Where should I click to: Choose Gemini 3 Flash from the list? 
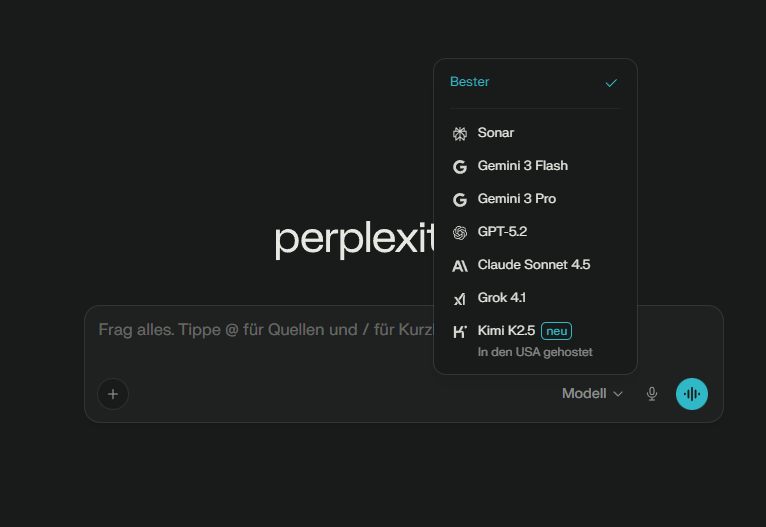pyautogui.click(x=522, y=166)
